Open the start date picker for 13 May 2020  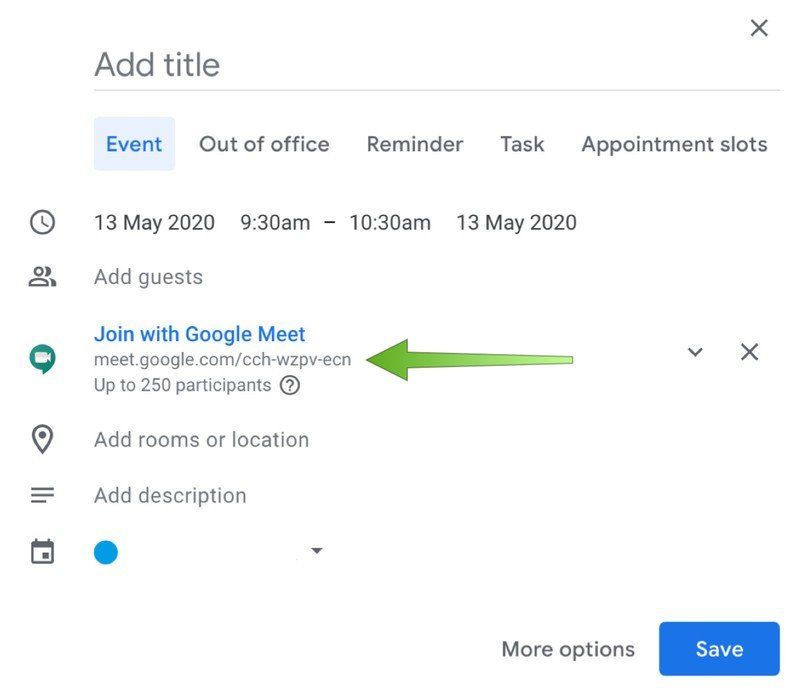154,222
